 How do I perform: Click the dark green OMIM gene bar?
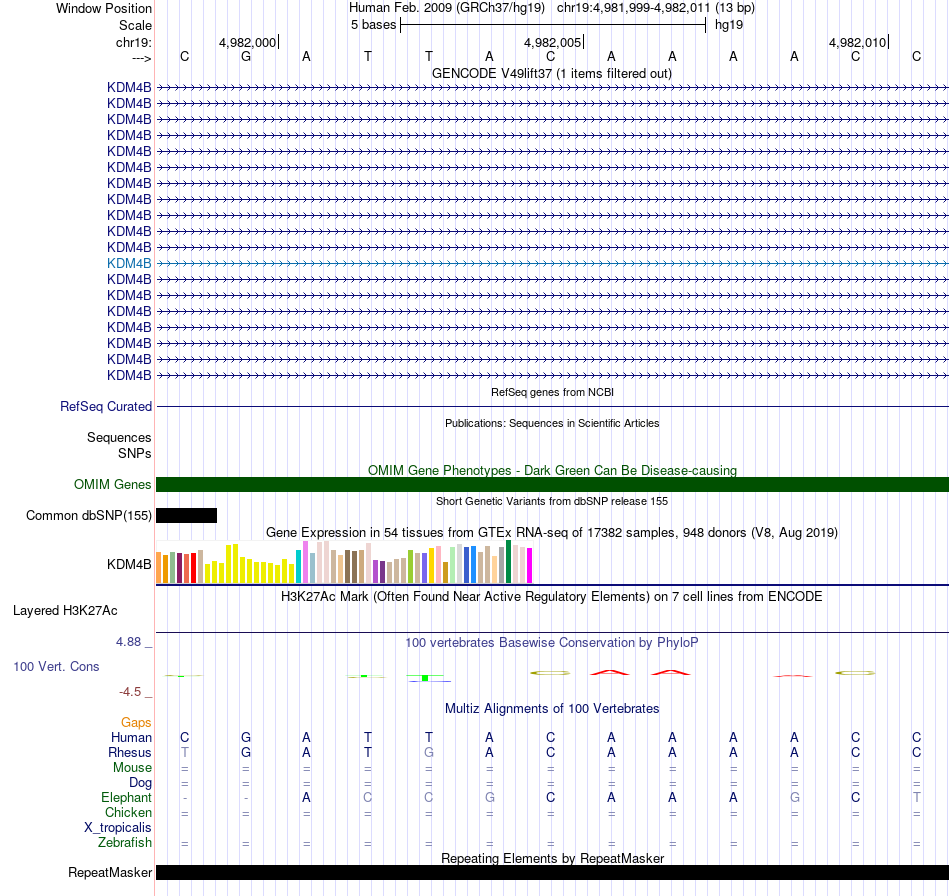[x=552, y=485]
